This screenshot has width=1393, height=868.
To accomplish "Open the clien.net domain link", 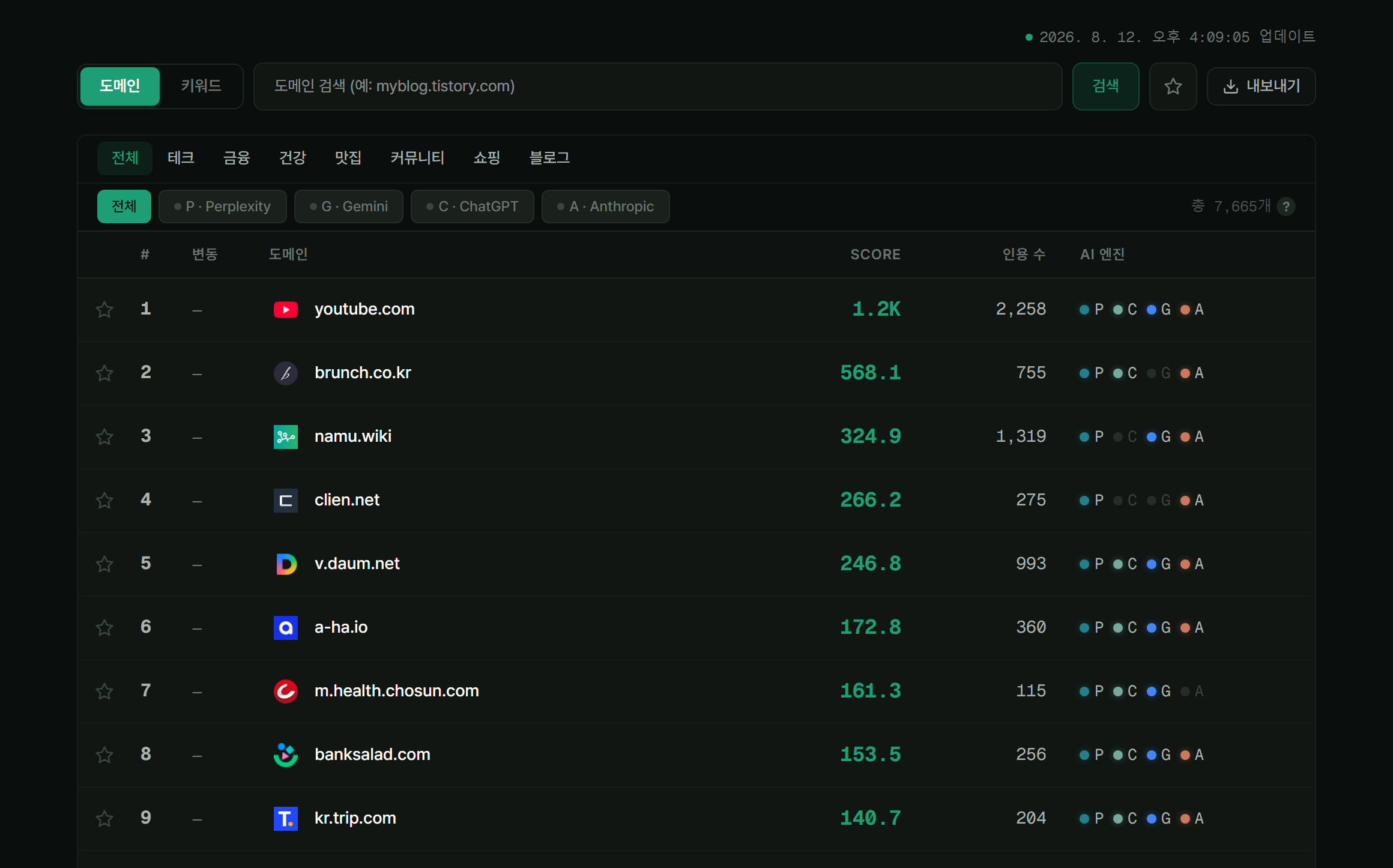I will click(x=347, y=500).
